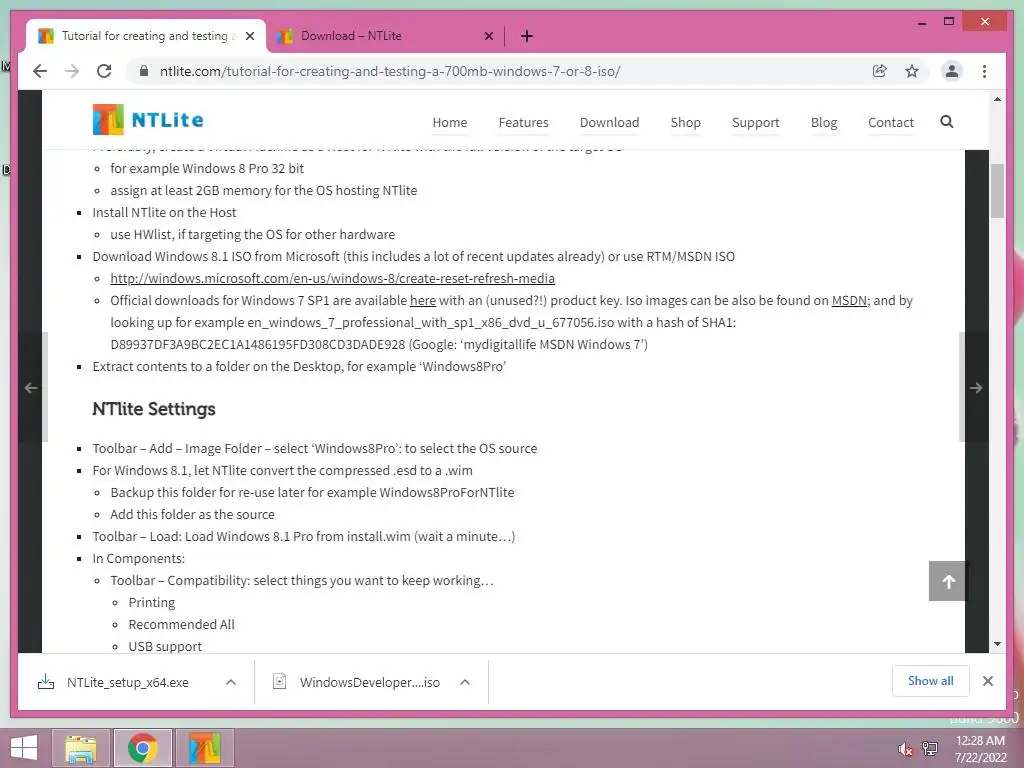Screen dimensions: 1024x768
Task: Click 'Add this folder as the source' text
Action: tap(193, 514)
